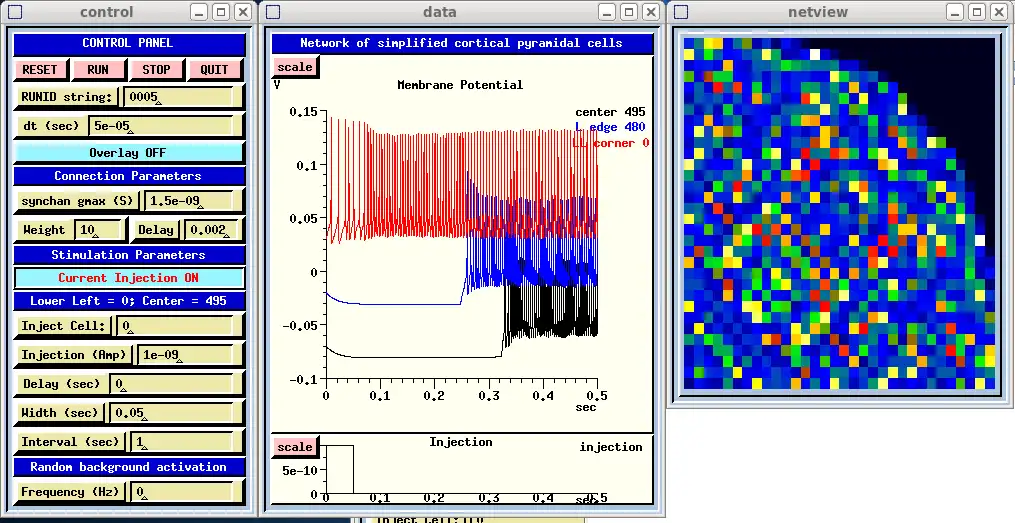Image resolution: width=1015 pixels, height=523 pixels.
Task: Click the data window menu icon
Action: 273,12
